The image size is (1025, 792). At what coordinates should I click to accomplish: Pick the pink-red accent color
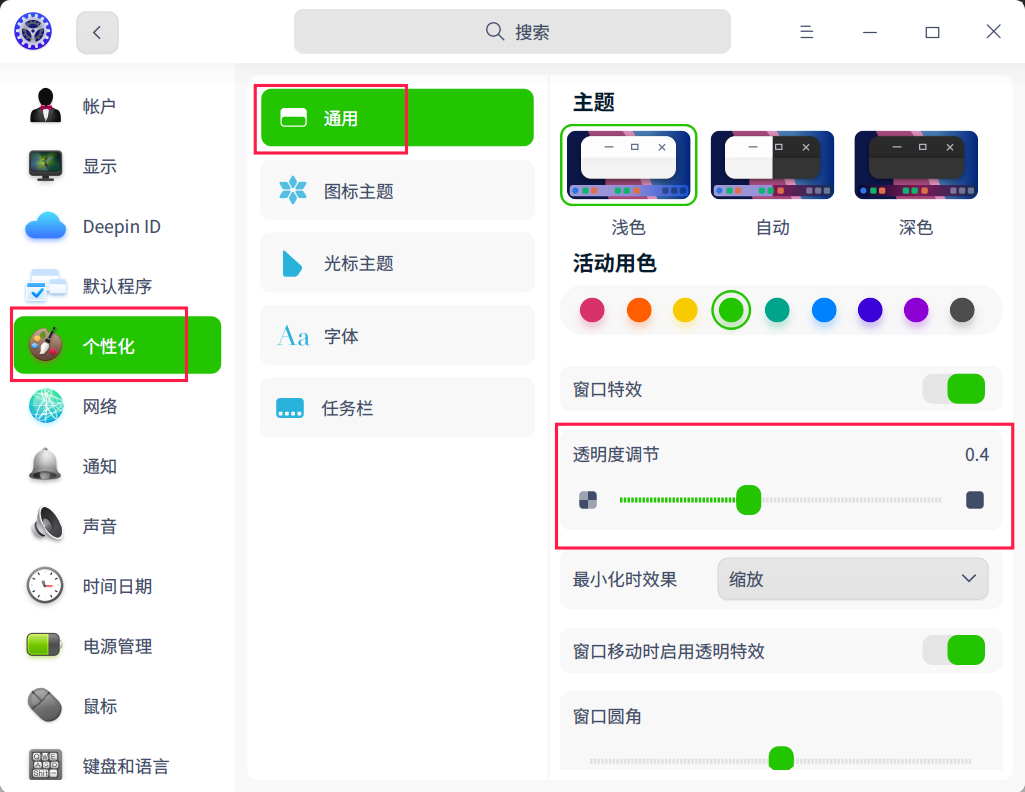592,310
